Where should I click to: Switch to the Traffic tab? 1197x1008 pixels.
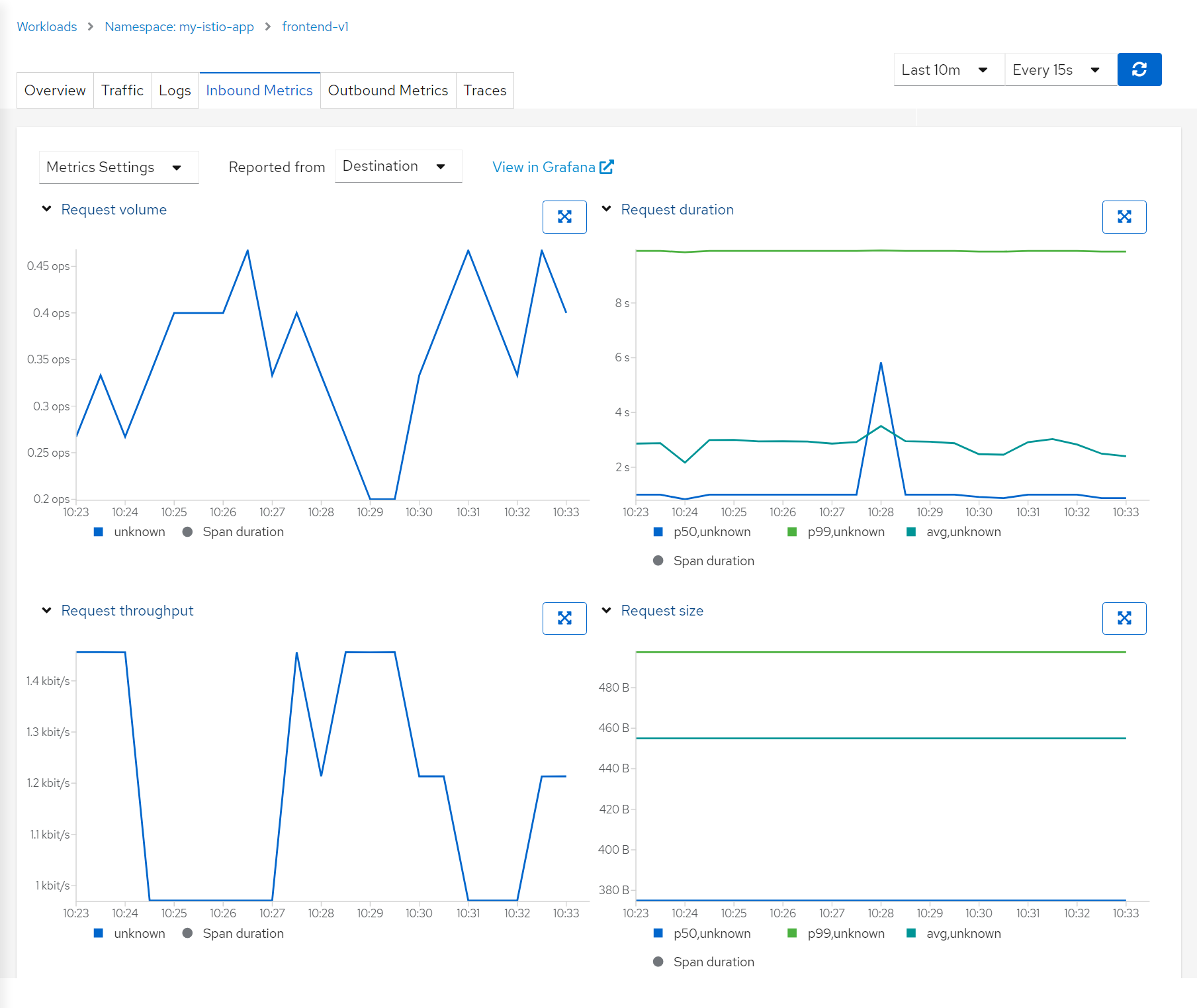(122, 90)
